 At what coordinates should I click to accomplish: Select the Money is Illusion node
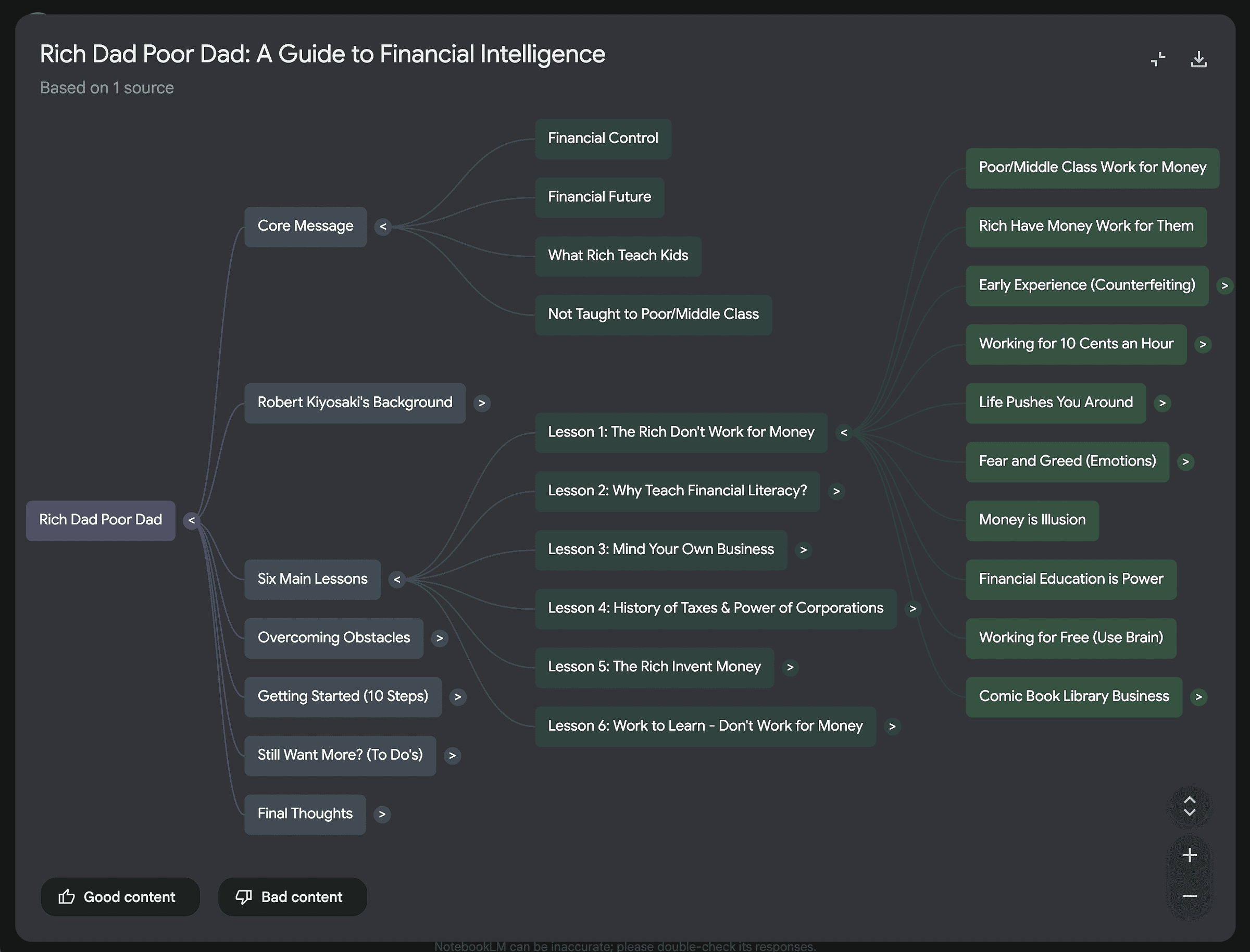coord(1031,520)
